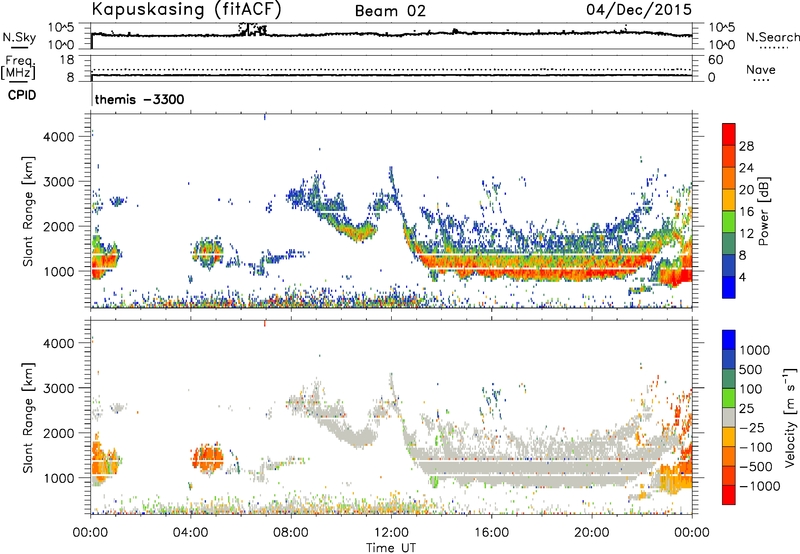This screenshot has height=554, width=800.
Task: Click the Velocity [m s-1] colorbar title
Action: tap(790, 417)
